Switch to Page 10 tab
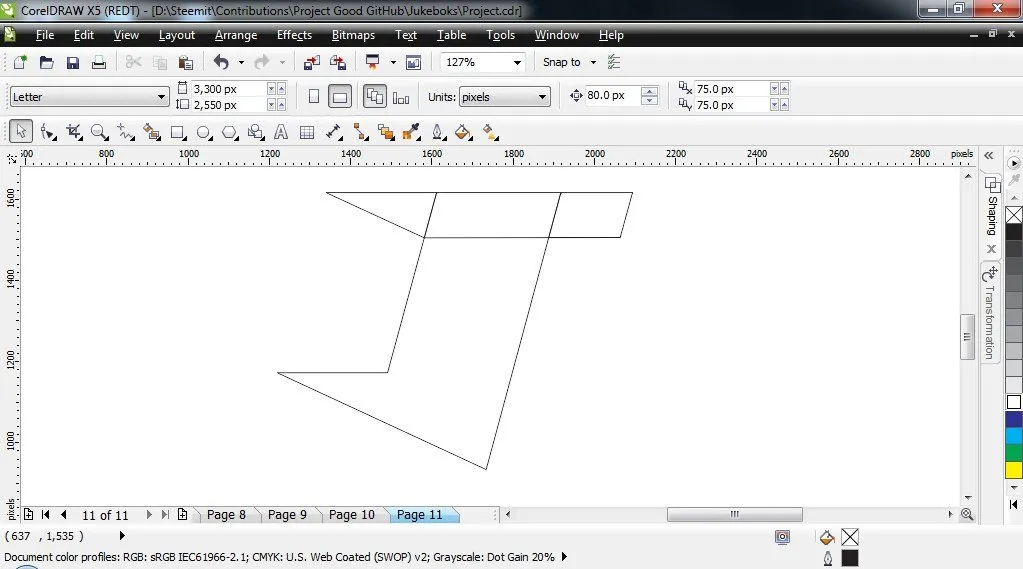Screen dimensions: 1023x569 coord(352,515)
